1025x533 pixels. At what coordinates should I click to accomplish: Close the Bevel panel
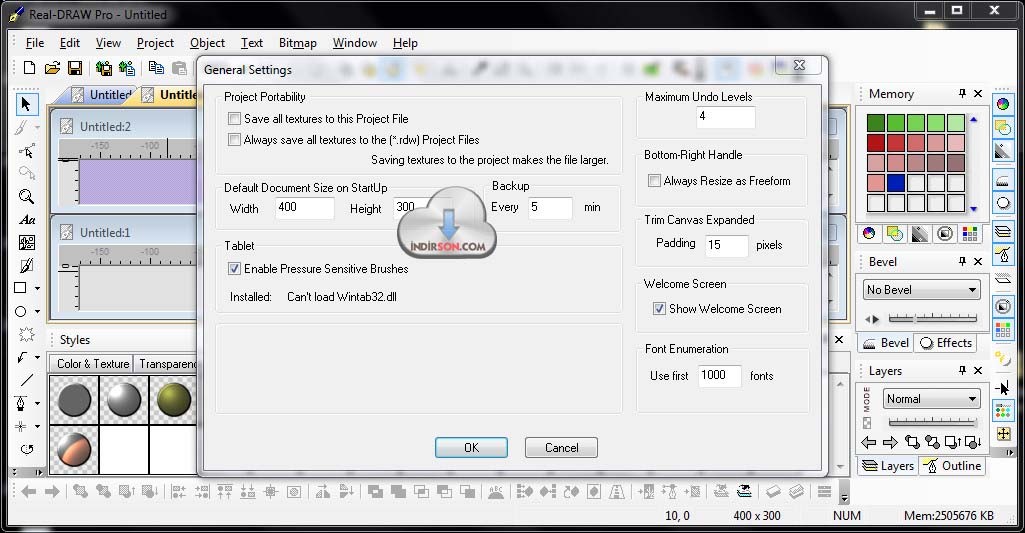[978, 261]
